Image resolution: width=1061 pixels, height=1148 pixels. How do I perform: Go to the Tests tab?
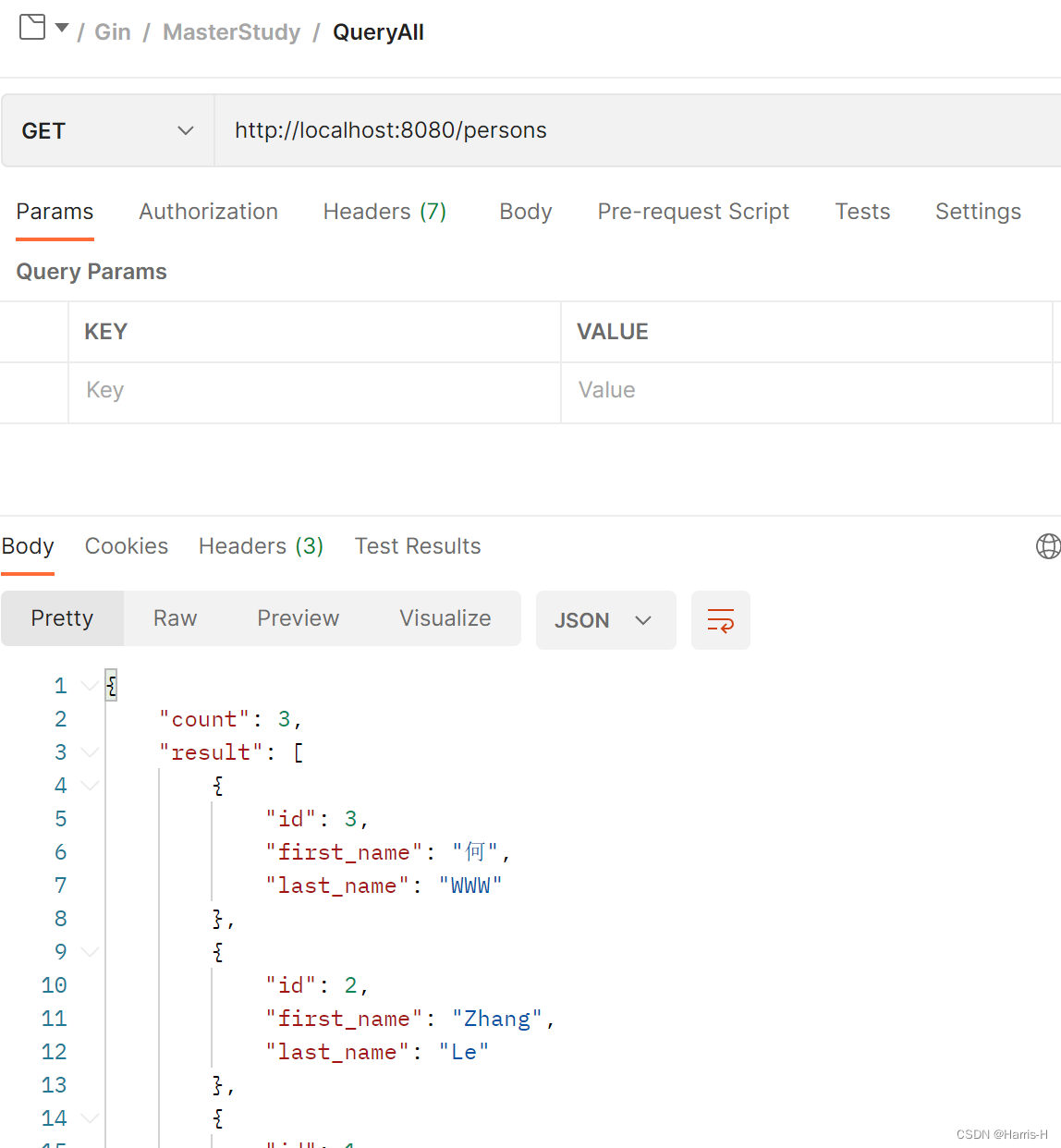click(862, 212)
